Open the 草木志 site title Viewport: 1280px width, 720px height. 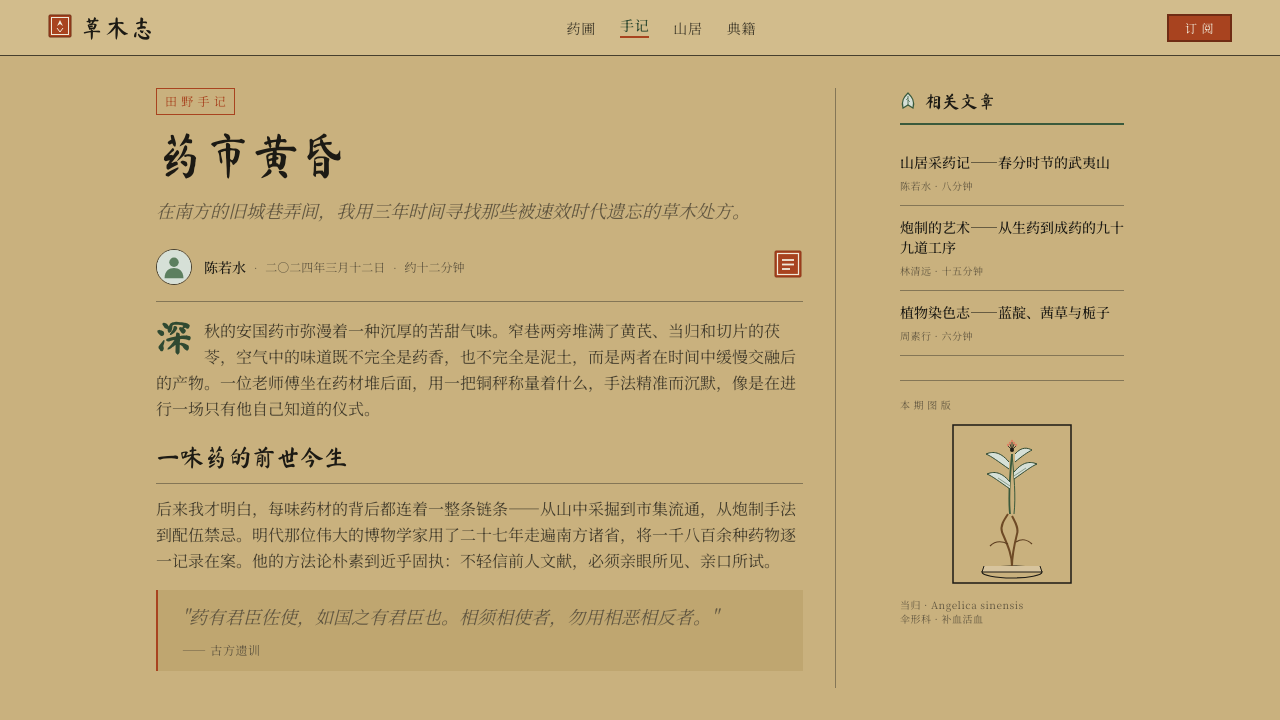tap(118, 29)
